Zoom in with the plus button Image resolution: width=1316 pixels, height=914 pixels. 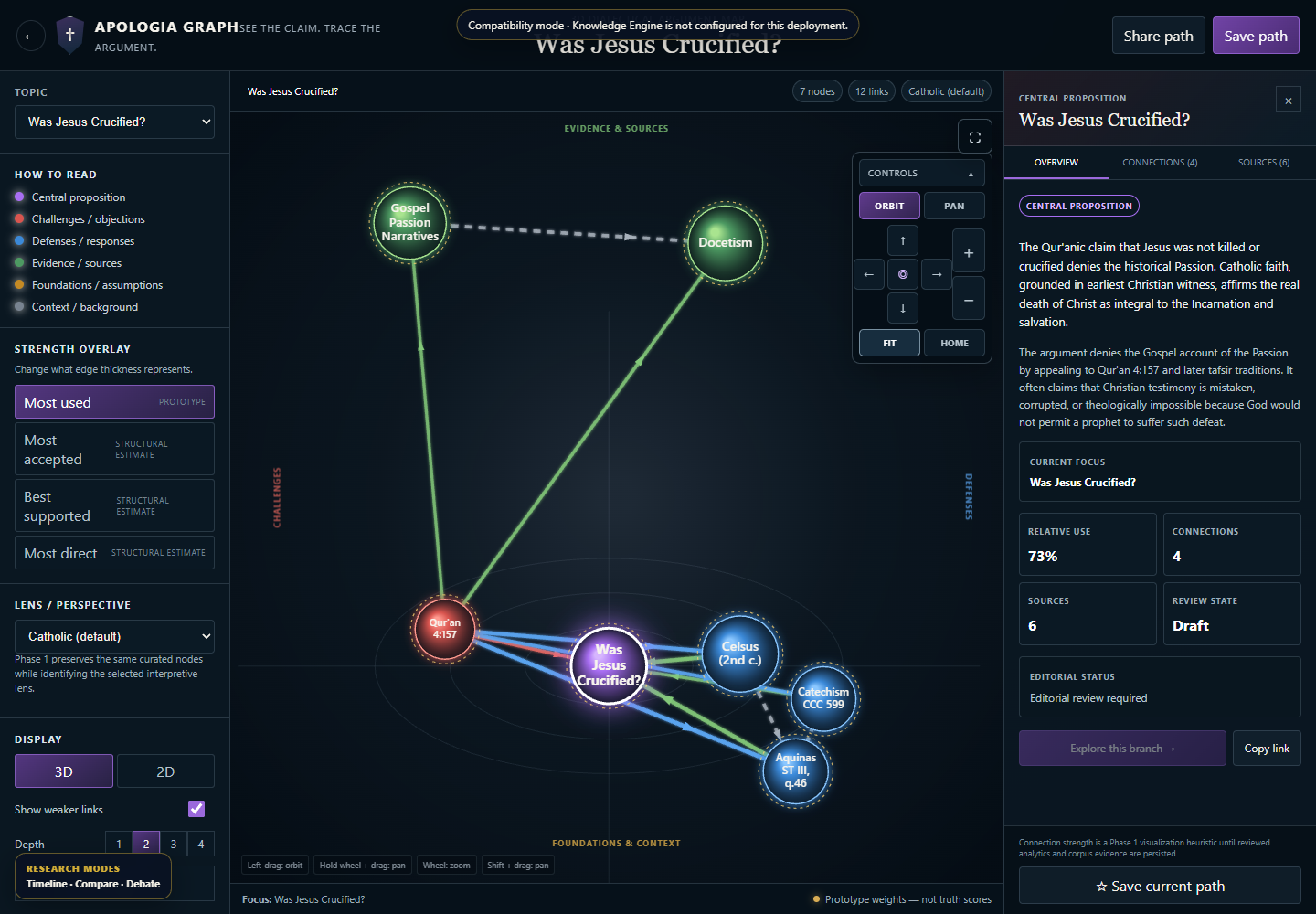(x=969, y=252)
